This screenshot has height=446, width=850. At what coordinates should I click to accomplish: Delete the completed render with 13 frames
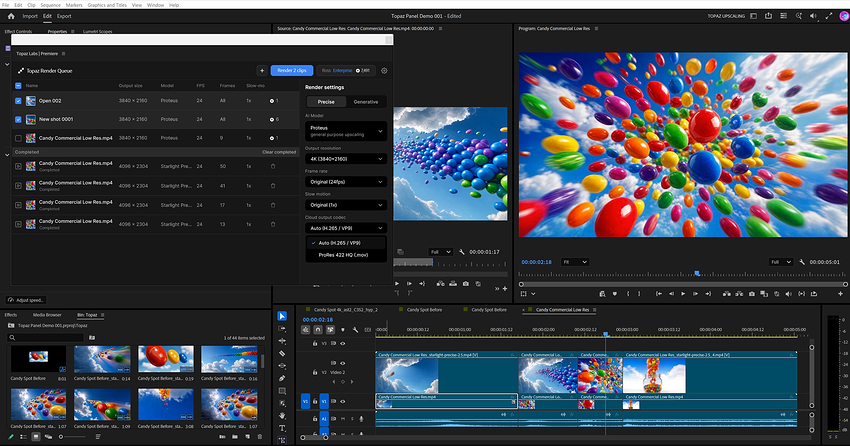[x=273, y=224]
